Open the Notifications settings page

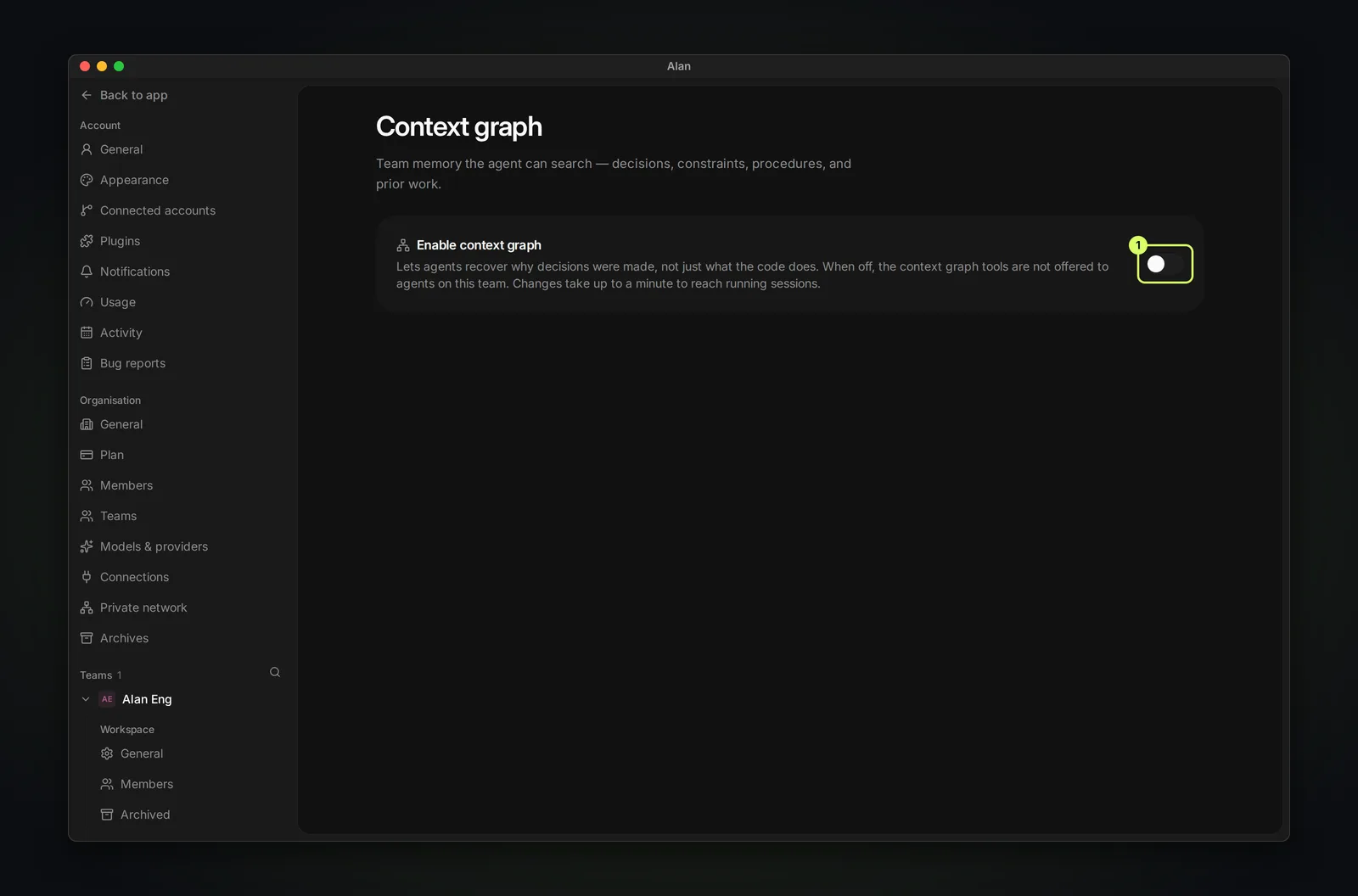tap(135, 272)
